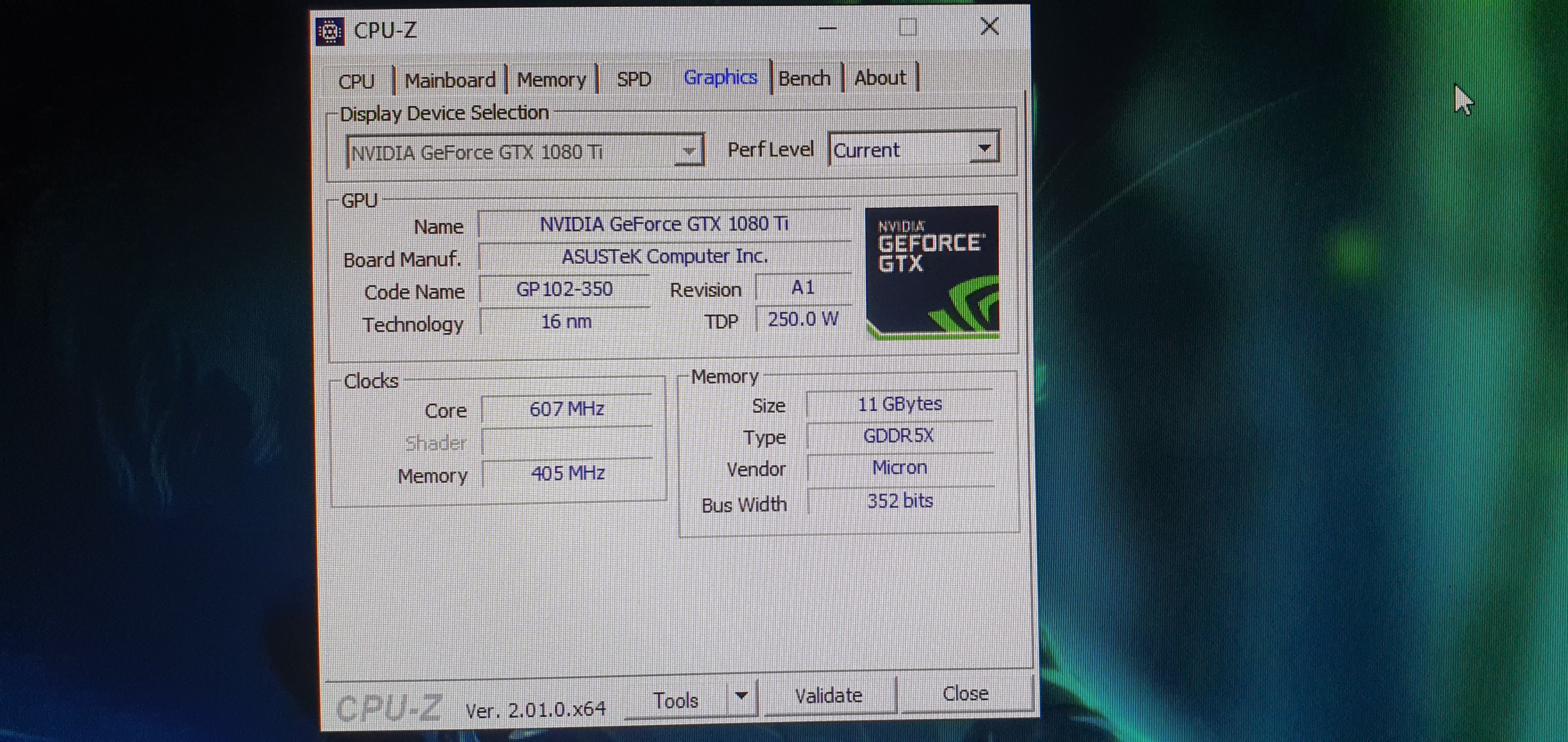1568x742 pixels.
Task: Open the Display Device Selection dropdown
Action: 688,151
